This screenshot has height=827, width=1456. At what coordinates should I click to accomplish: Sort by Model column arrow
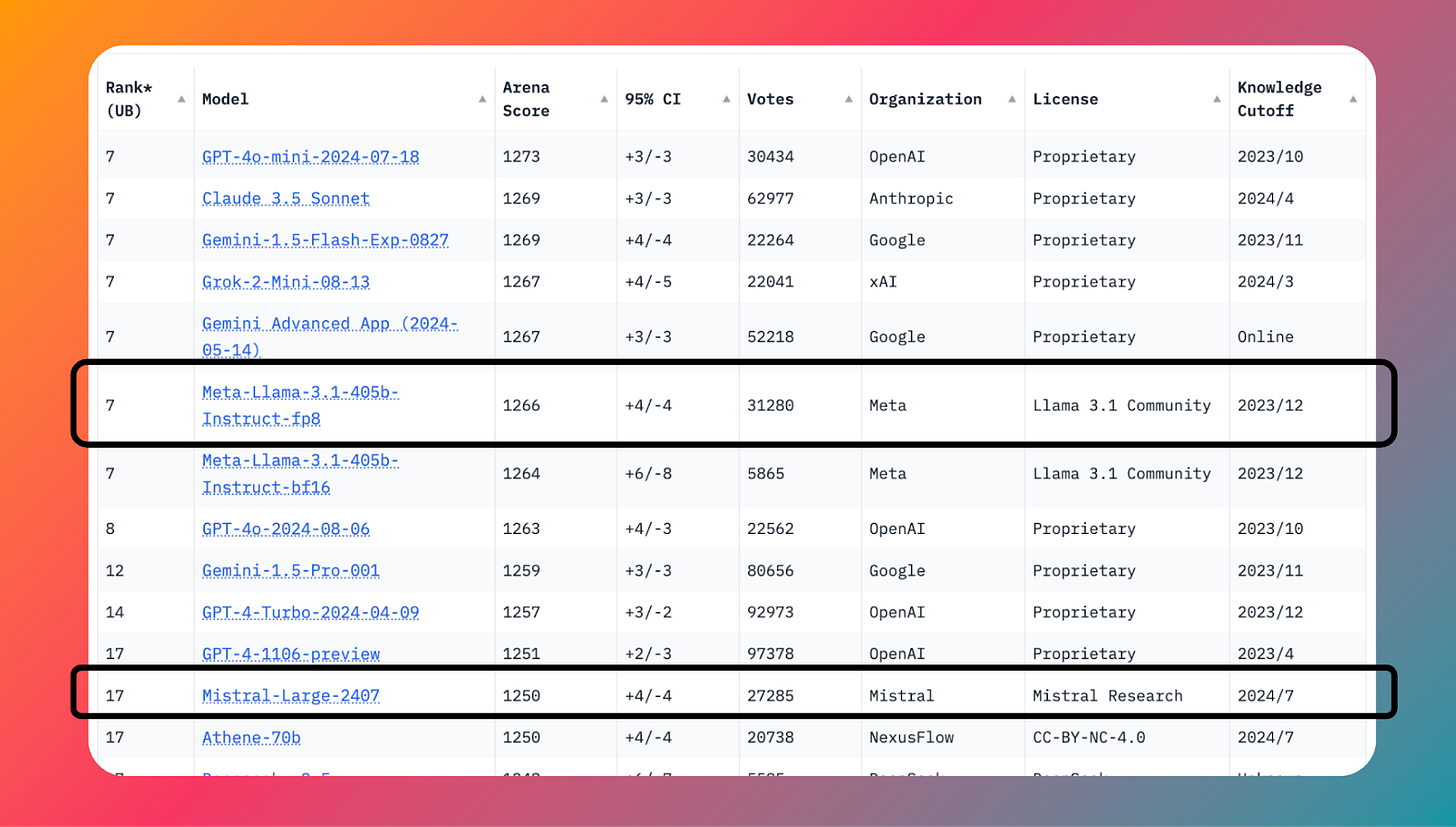point(482,99)
